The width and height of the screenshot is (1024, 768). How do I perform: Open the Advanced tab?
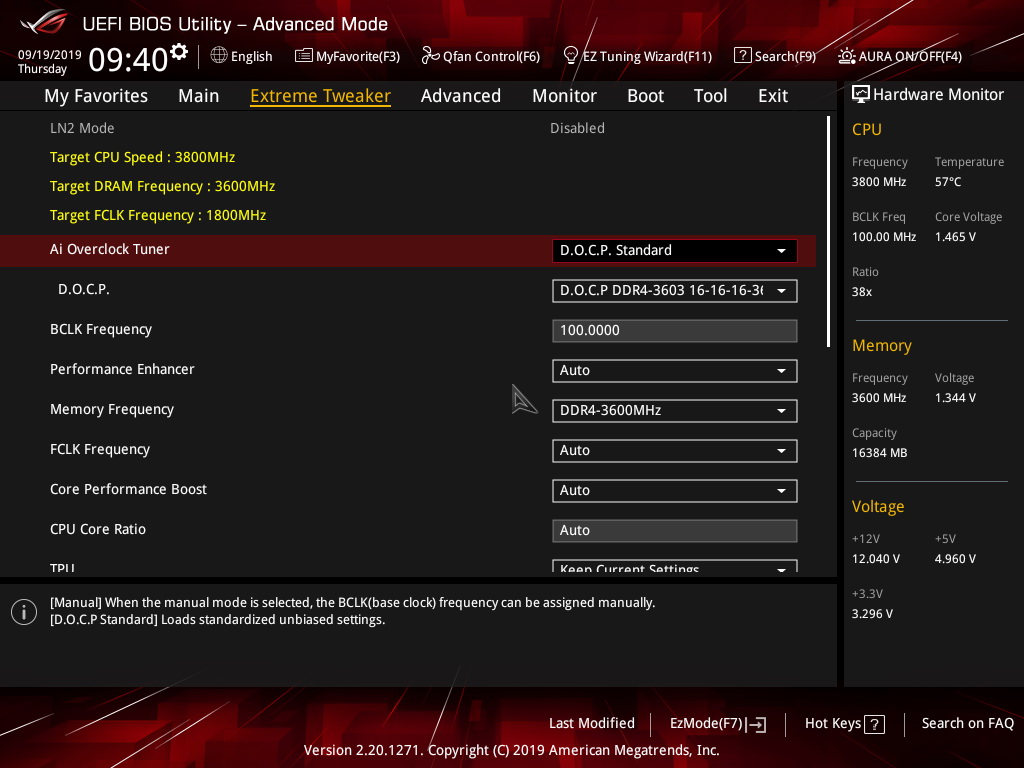(460, 96)
